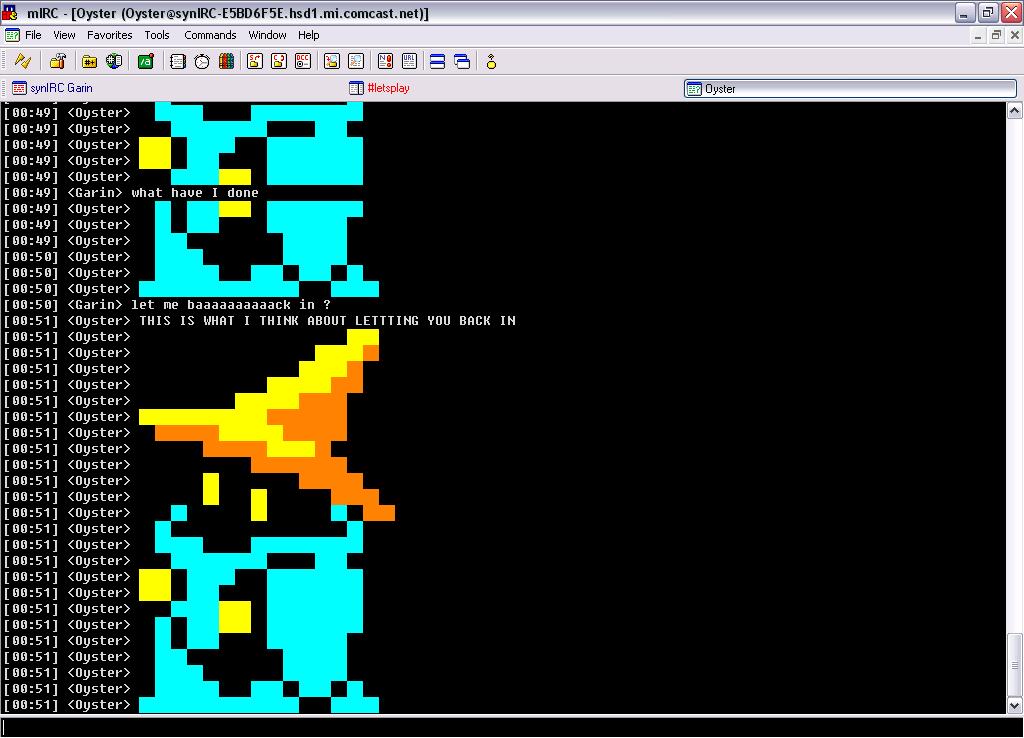
Task: Tile windows using toolbar icon
Action: 438,61
